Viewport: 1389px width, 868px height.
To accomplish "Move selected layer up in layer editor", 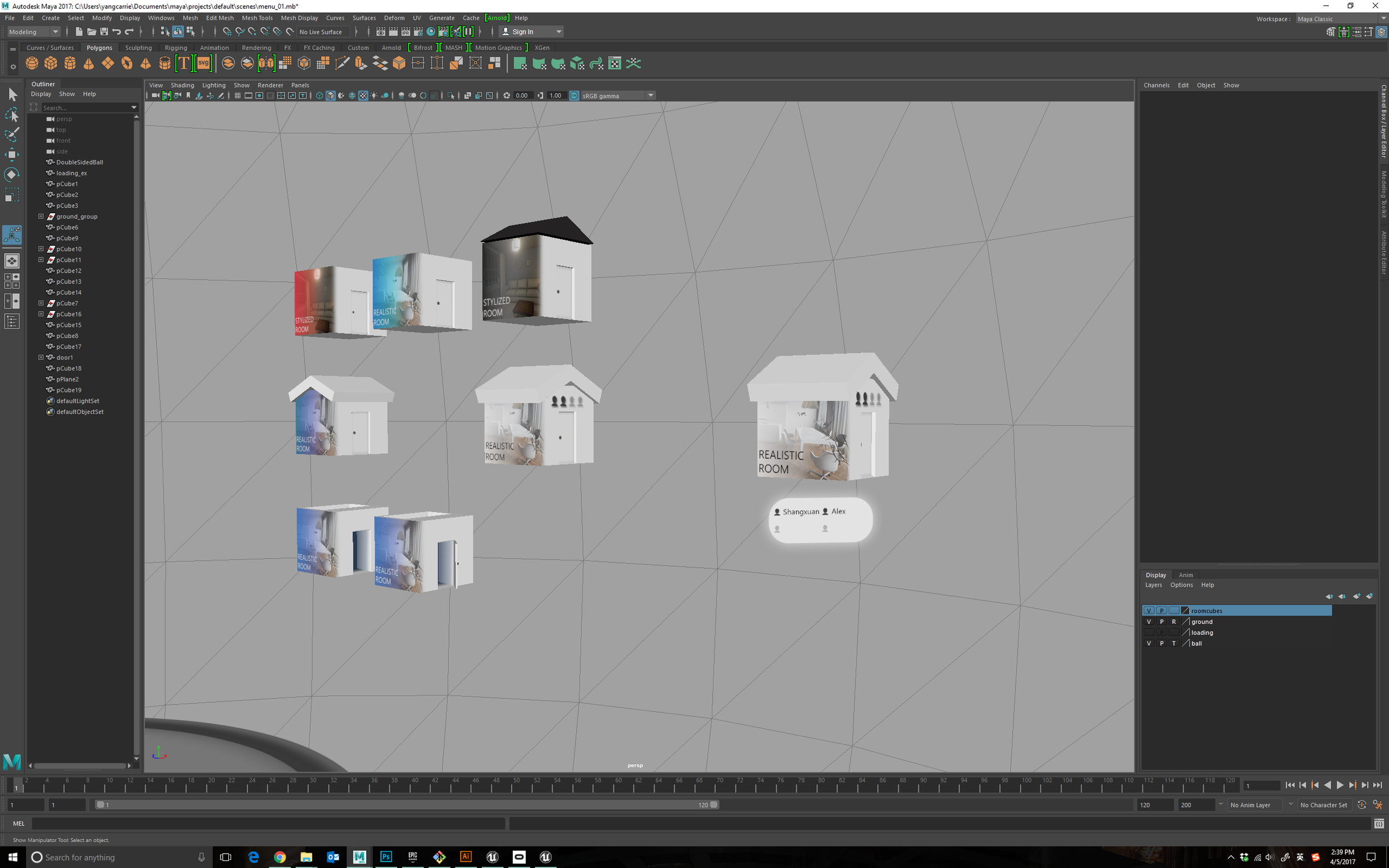I will [1328, 596].
